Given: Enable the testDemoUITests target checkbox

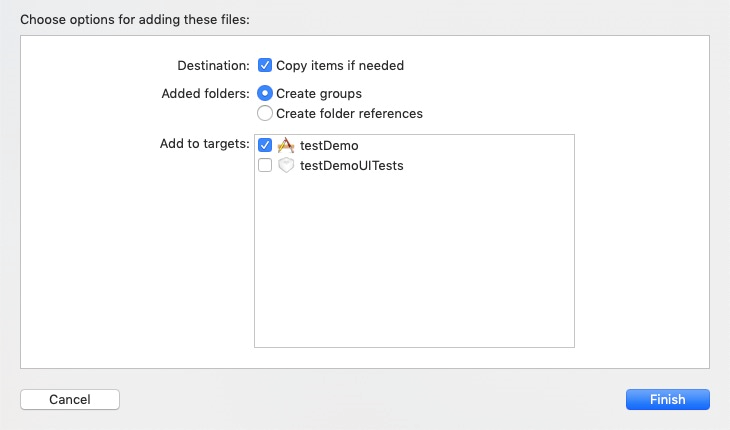Looking at the screenshot, I should (x=265, y=165).
